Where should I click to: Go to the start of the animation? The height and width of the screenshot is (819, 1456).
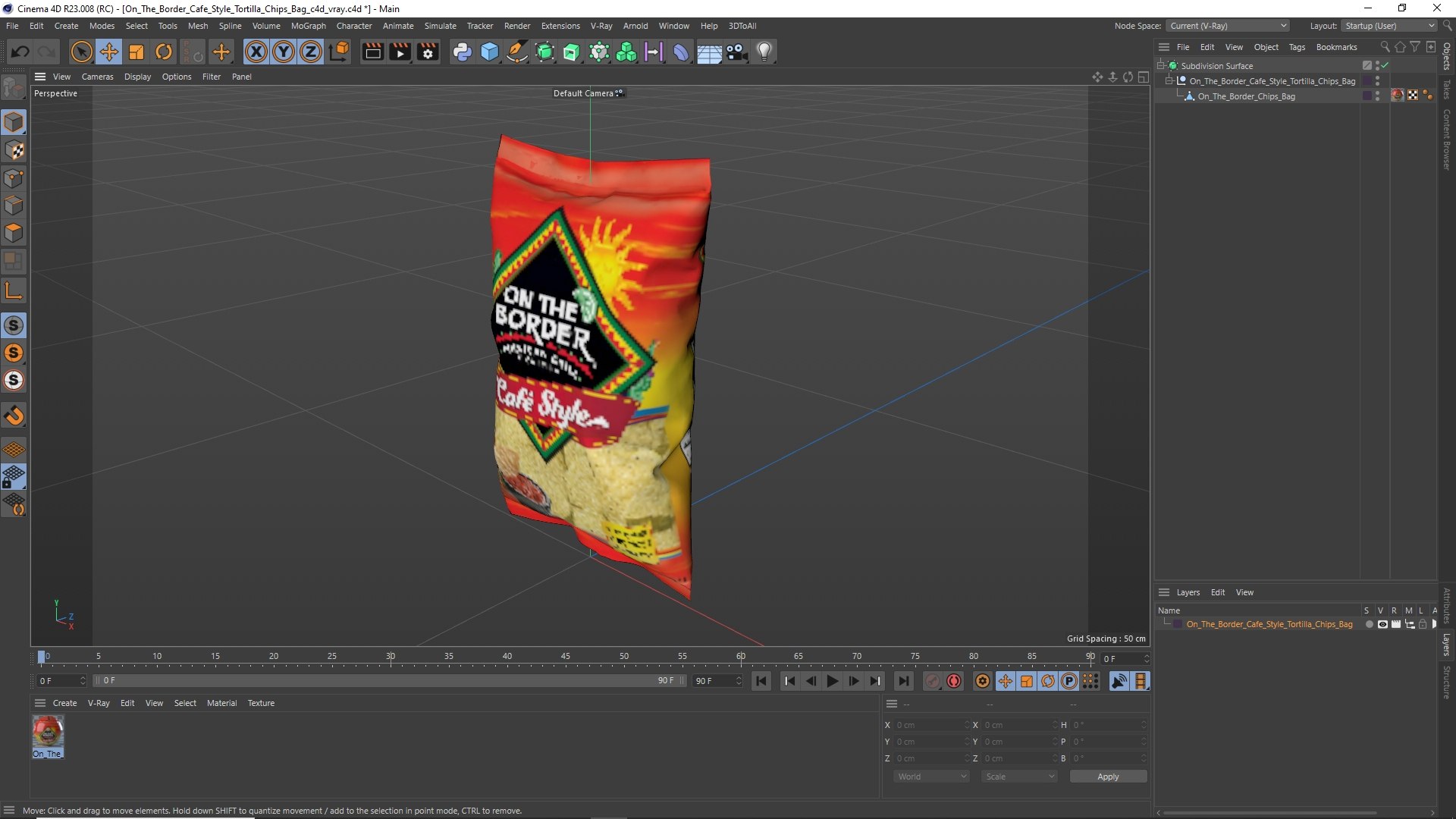click(x=761, y=681)
